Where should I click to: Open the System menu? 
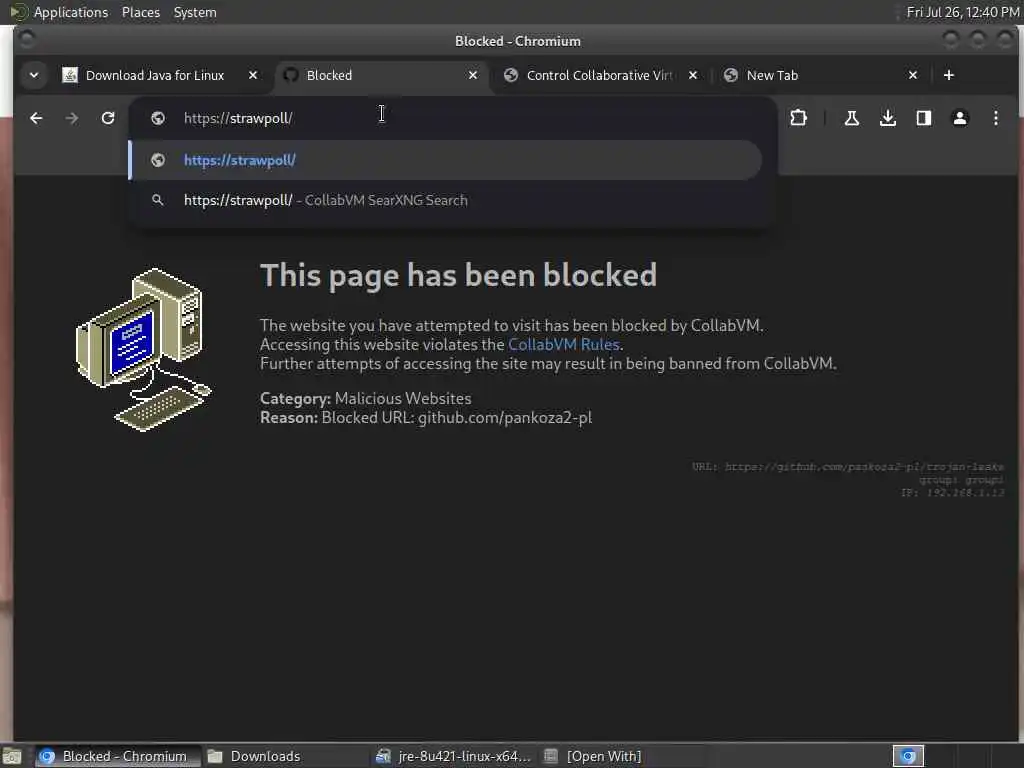195,12
